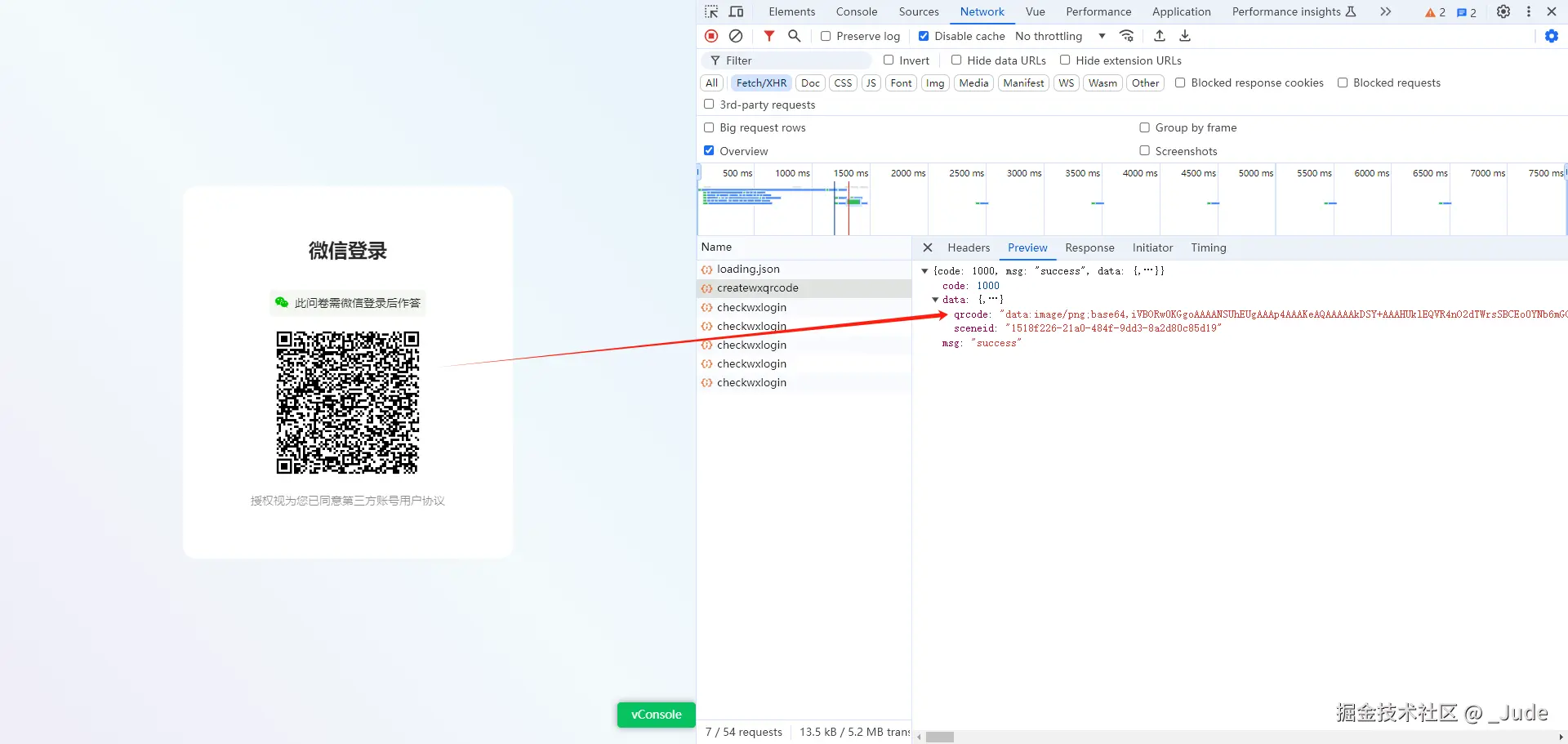This screenshot has width=1568, height=744.
Task: Open network search magnifier
Action: click(794, 36)
